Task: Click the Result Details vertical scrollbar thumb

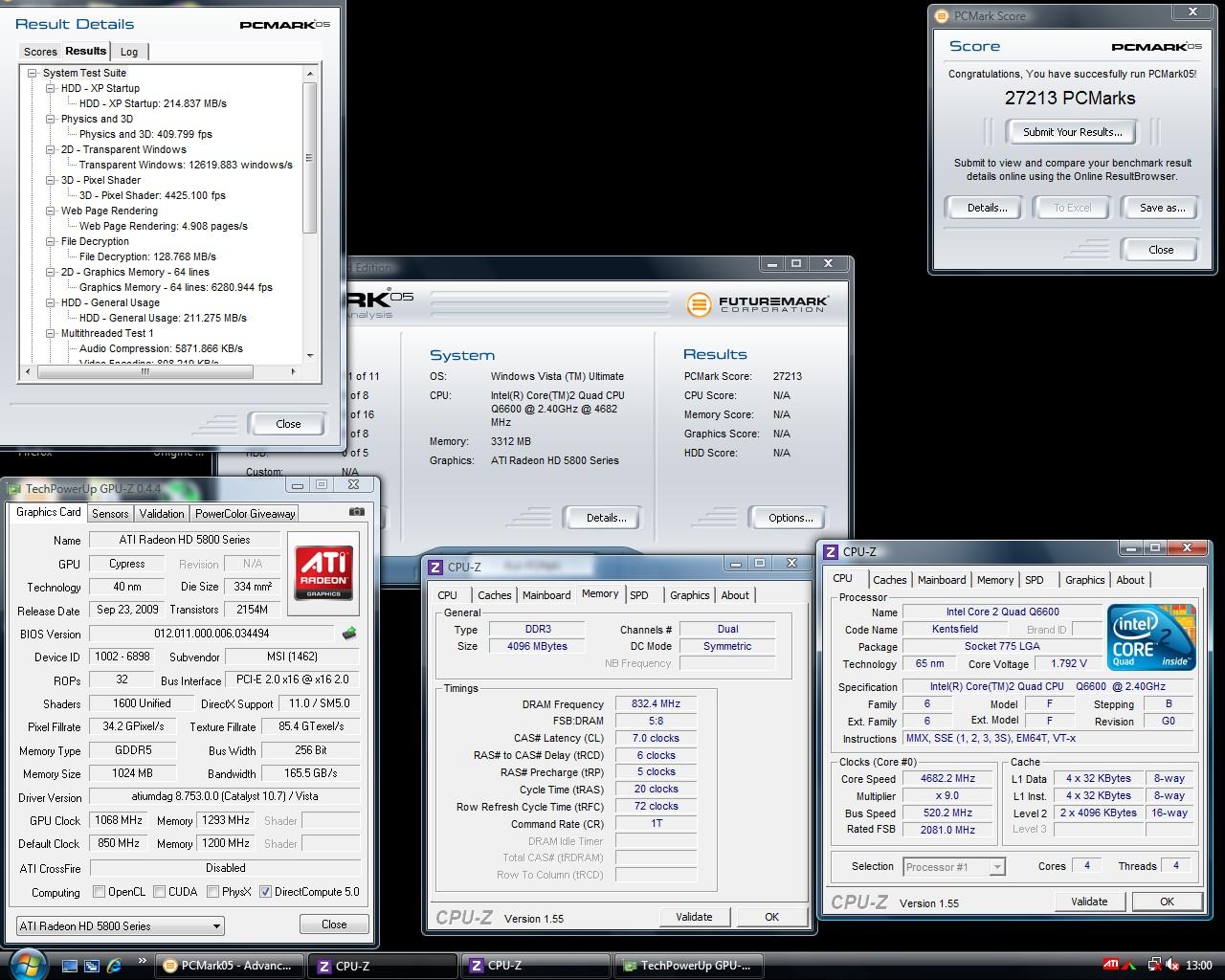Action: click(x=309, y=158)
